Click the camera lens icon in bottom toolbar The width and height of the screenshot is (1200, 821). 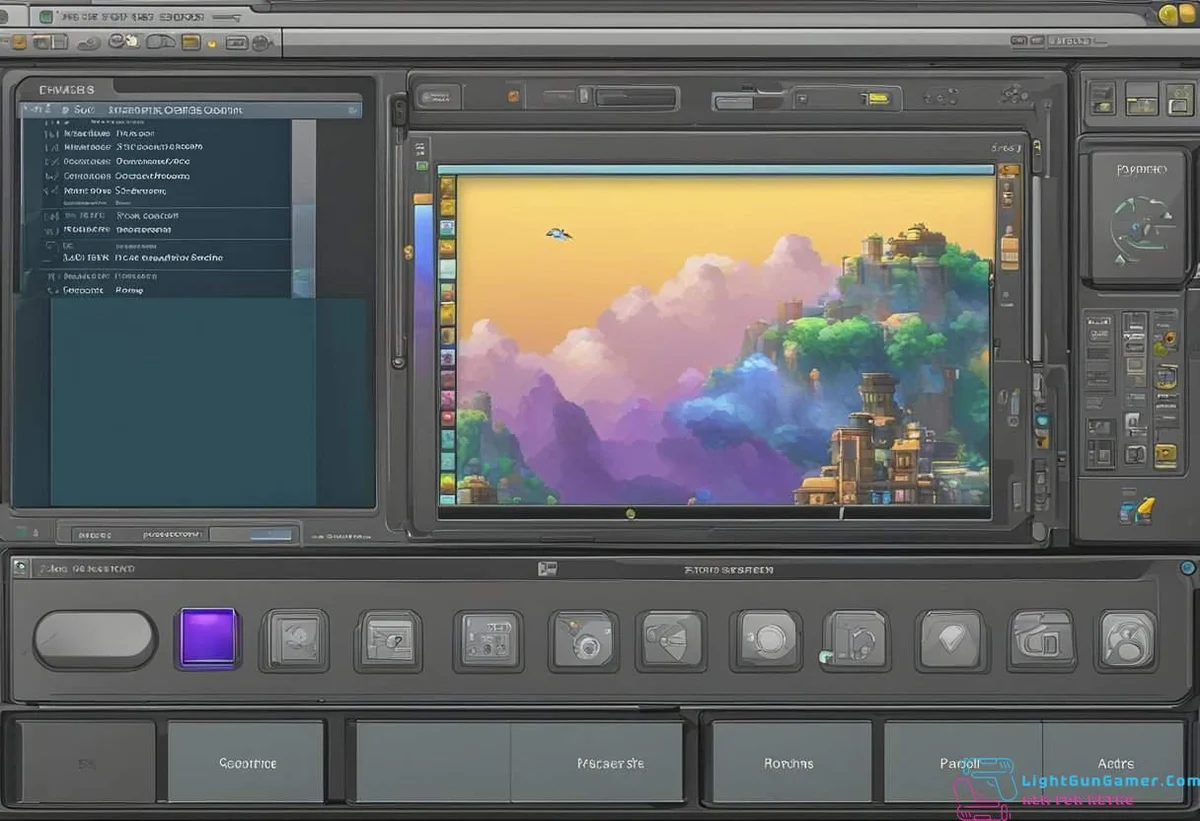(582, 641)
